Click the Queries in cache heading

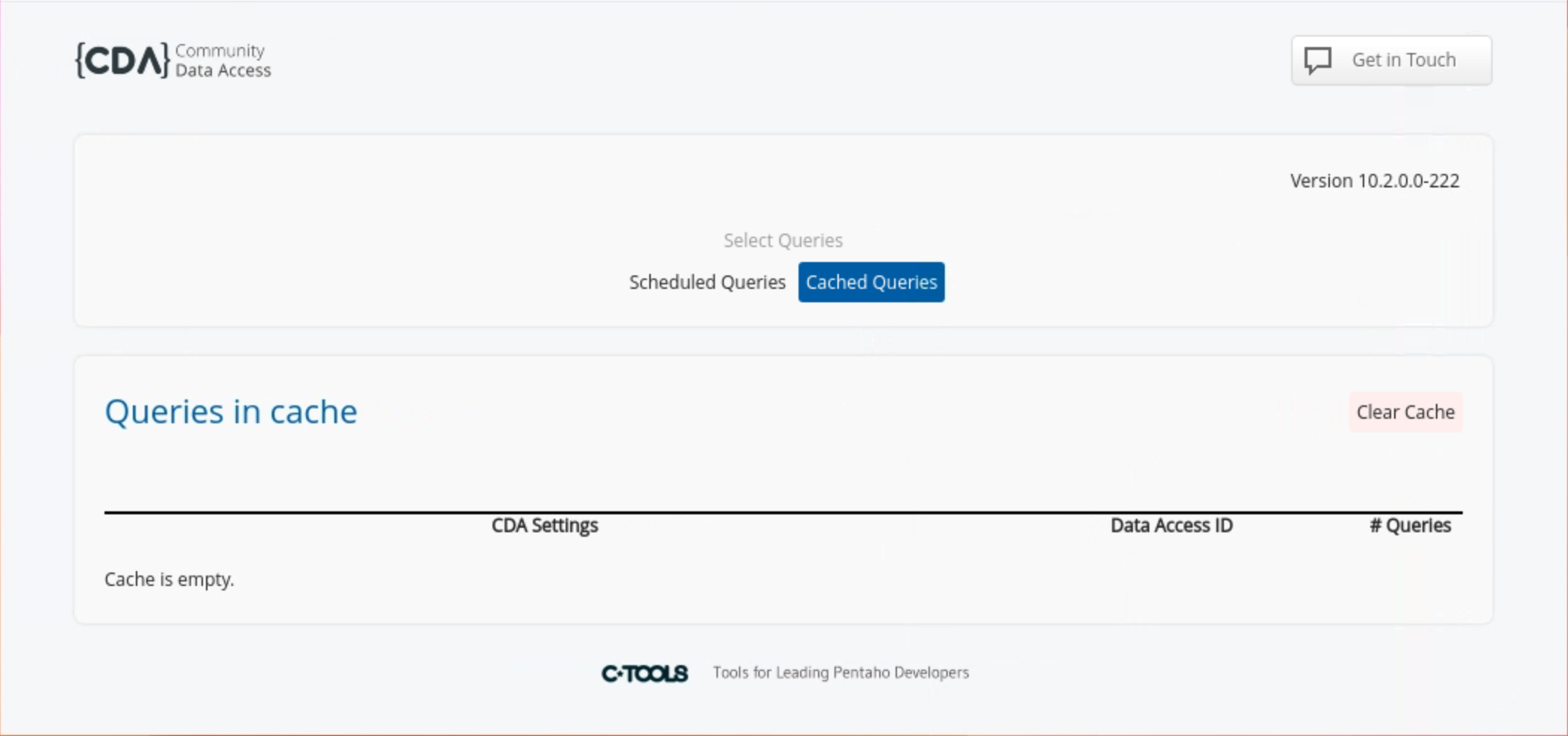(x=231, y=411)
